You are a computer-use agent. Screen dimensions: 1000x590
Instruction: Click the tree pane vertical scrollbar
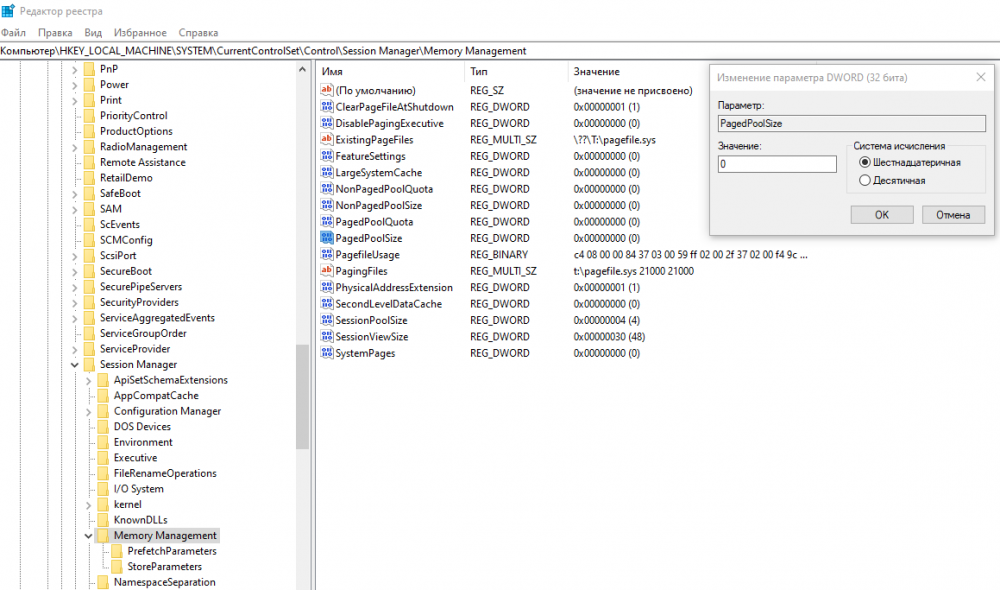(302, 400)
